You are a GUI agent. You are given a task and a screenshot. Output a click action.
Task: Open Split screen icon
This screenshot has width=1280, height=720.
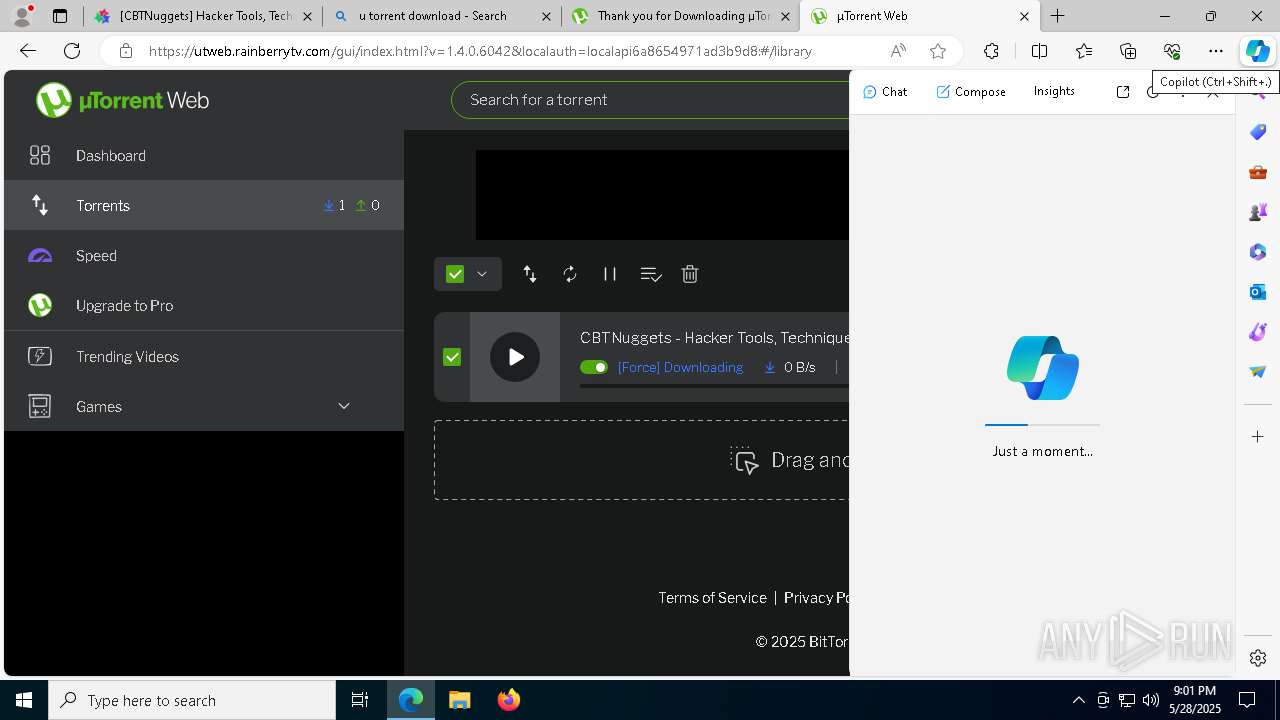(1039, 51)
